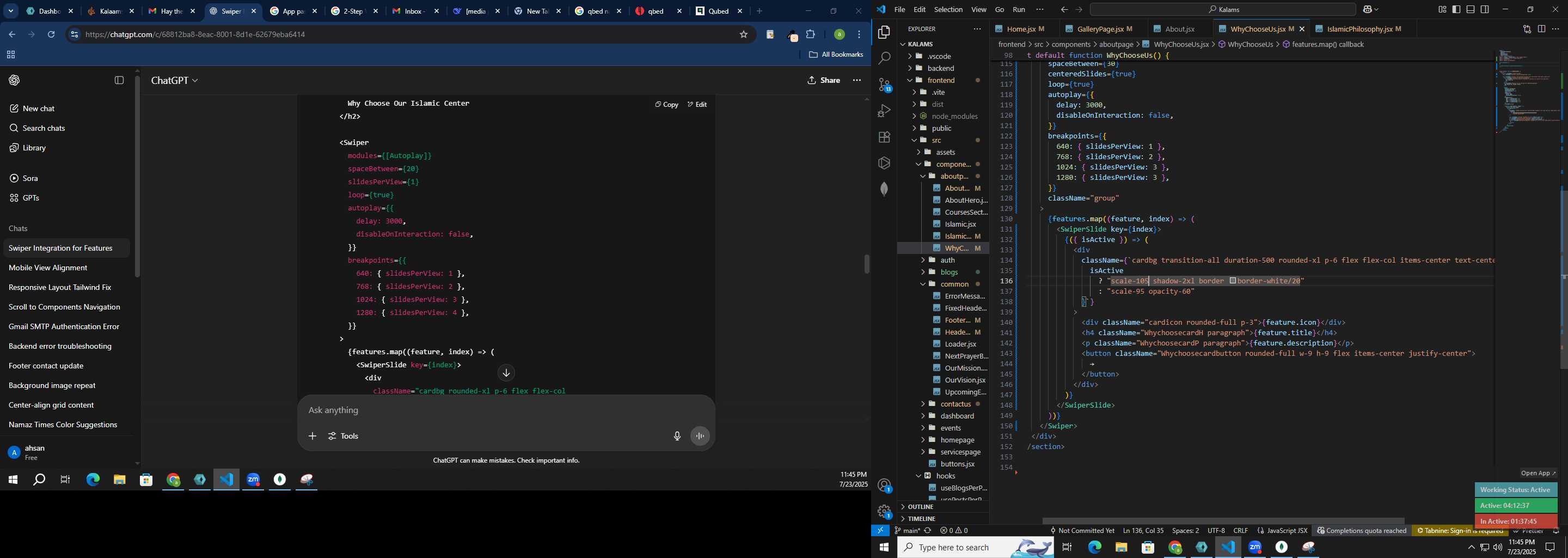The width and height of the screenshot is (1568, 558).
Task: Open Zoom from inner taskbar
Action: pyautogui.click(x=253, y=480)
